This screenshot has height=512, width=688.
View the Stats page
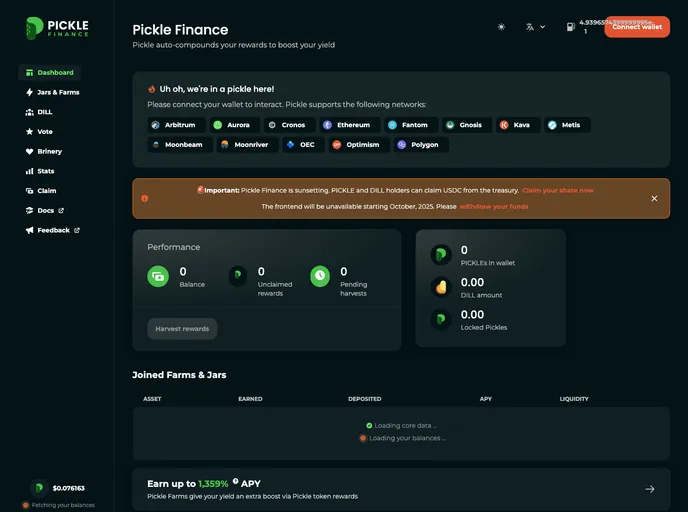(x=40, y=171)
